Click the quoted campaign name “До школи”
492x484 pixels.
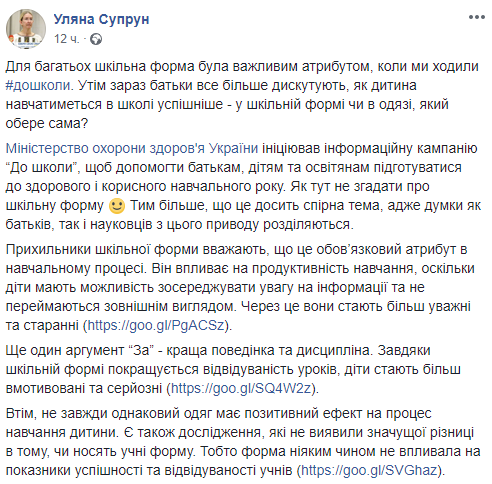click(43, 167)
